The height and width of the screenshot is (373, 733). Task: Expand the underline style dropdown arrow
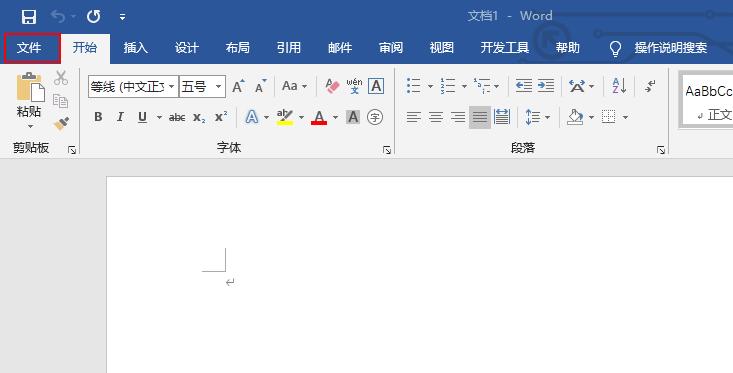click(x=159, y=117)
